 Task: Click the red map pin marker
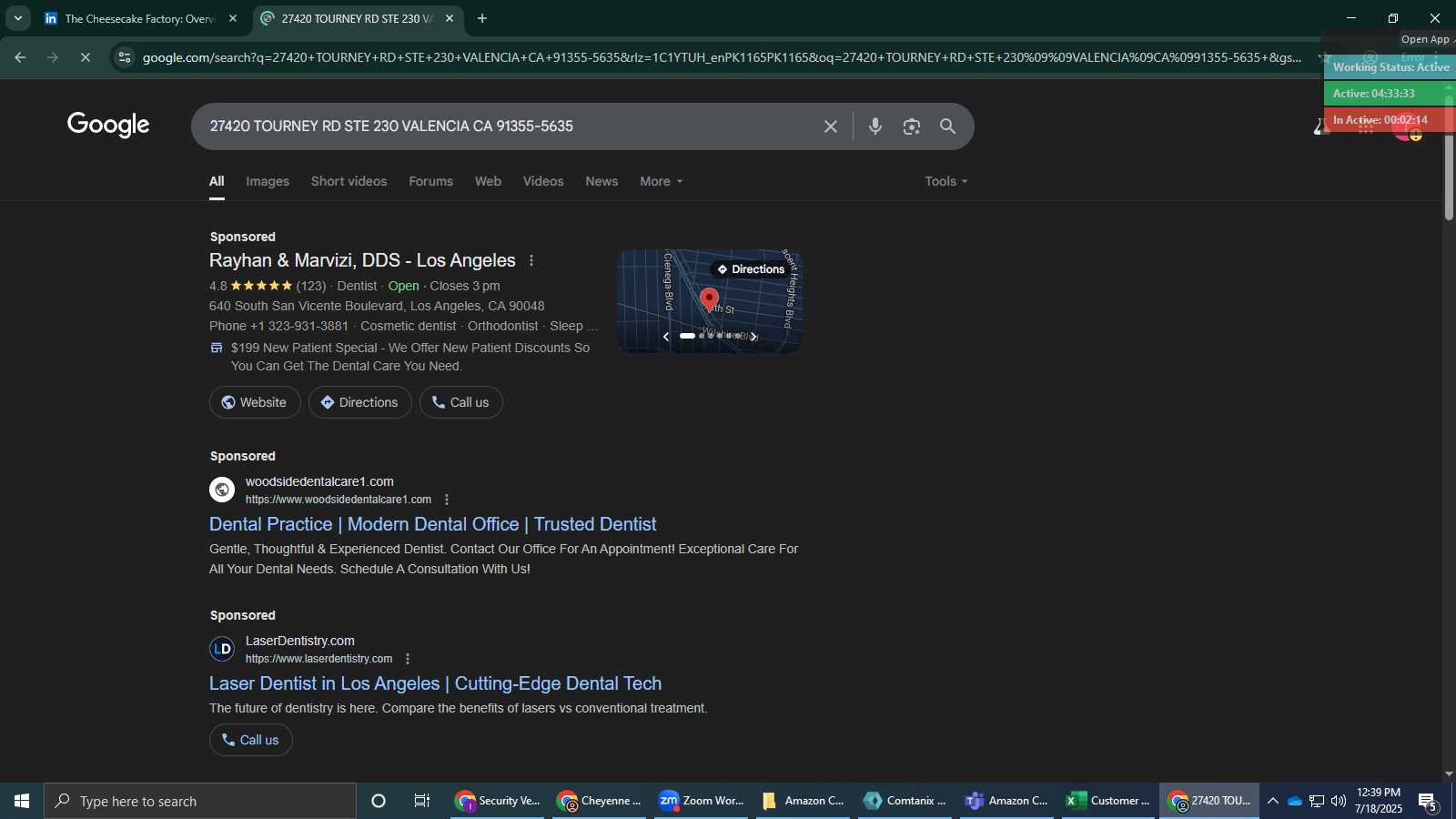[x=710, y=298]
